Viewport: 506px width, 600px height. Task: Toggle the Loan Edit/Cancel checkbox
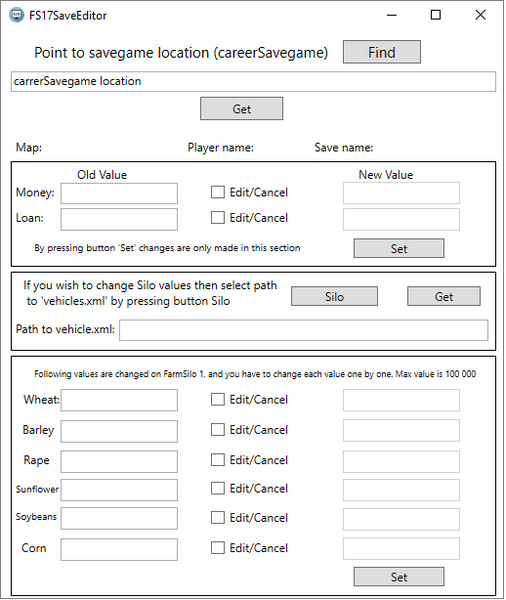point(218,217)
